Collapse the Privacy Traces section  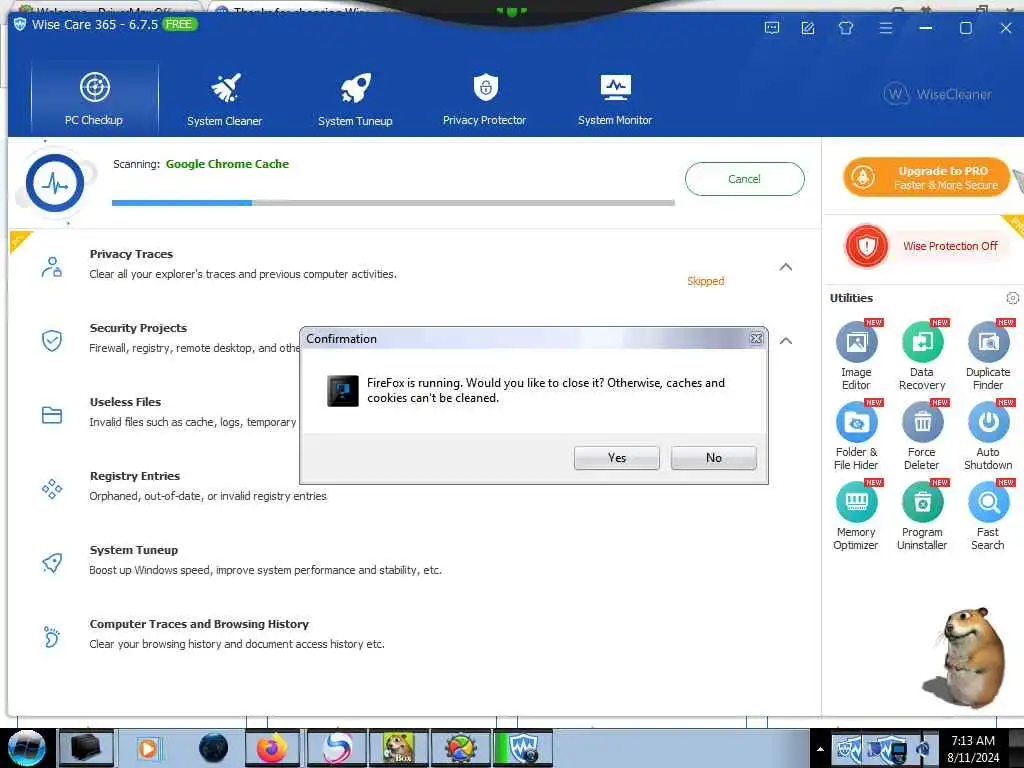coord(786,267)
